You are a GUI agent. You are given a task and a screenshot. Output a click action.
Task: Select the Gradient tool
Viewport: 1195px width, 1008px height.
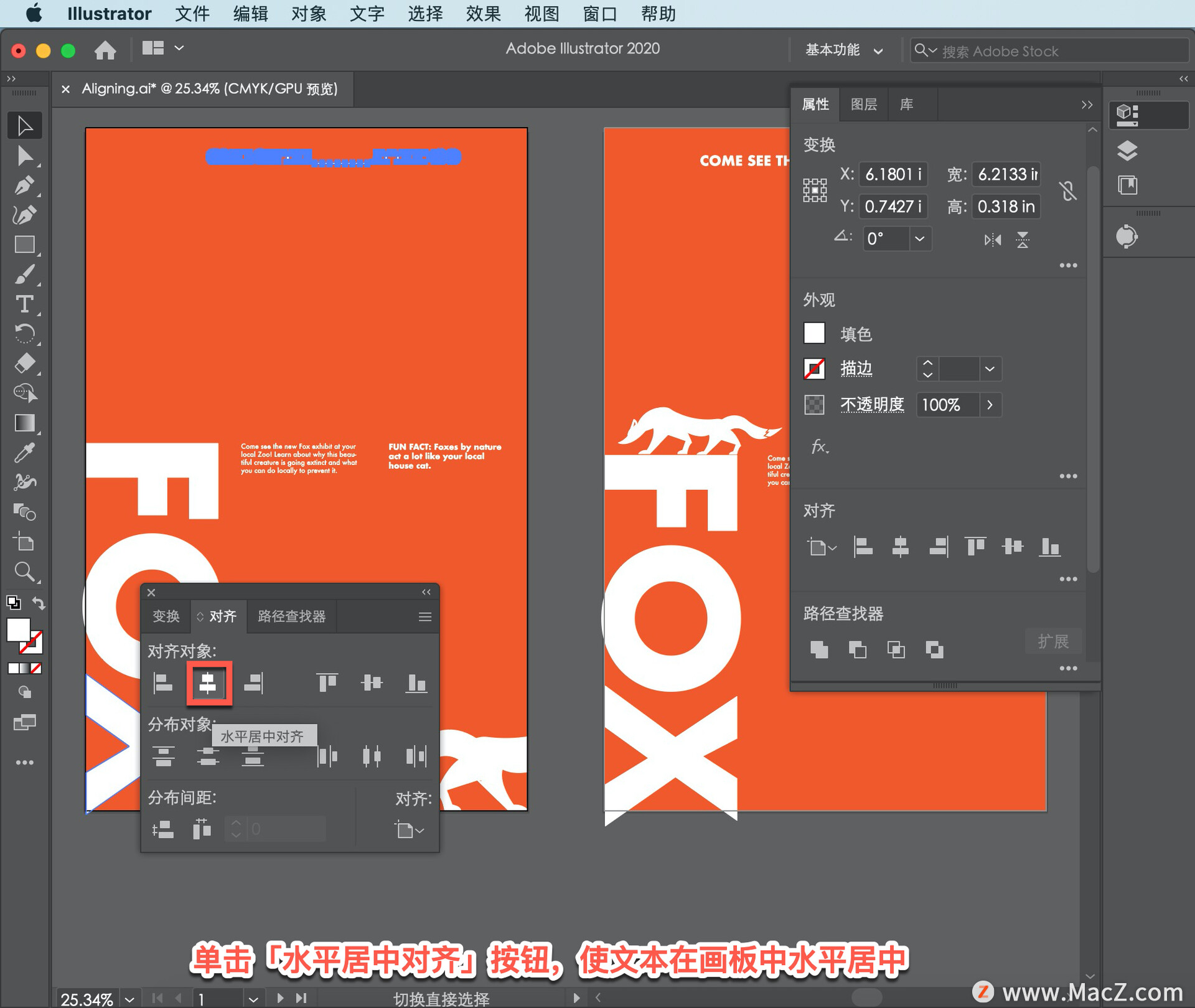[x=24, y=423]
